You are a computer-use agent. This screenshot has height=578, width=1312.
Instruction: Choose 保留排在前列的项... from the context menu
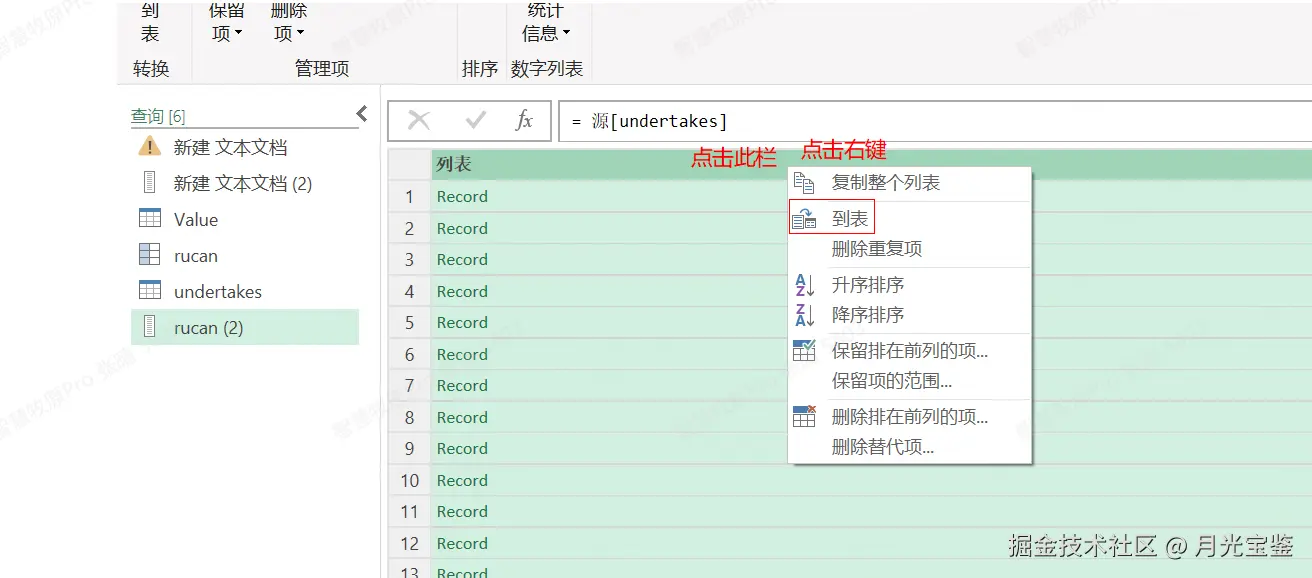[909, 351]
